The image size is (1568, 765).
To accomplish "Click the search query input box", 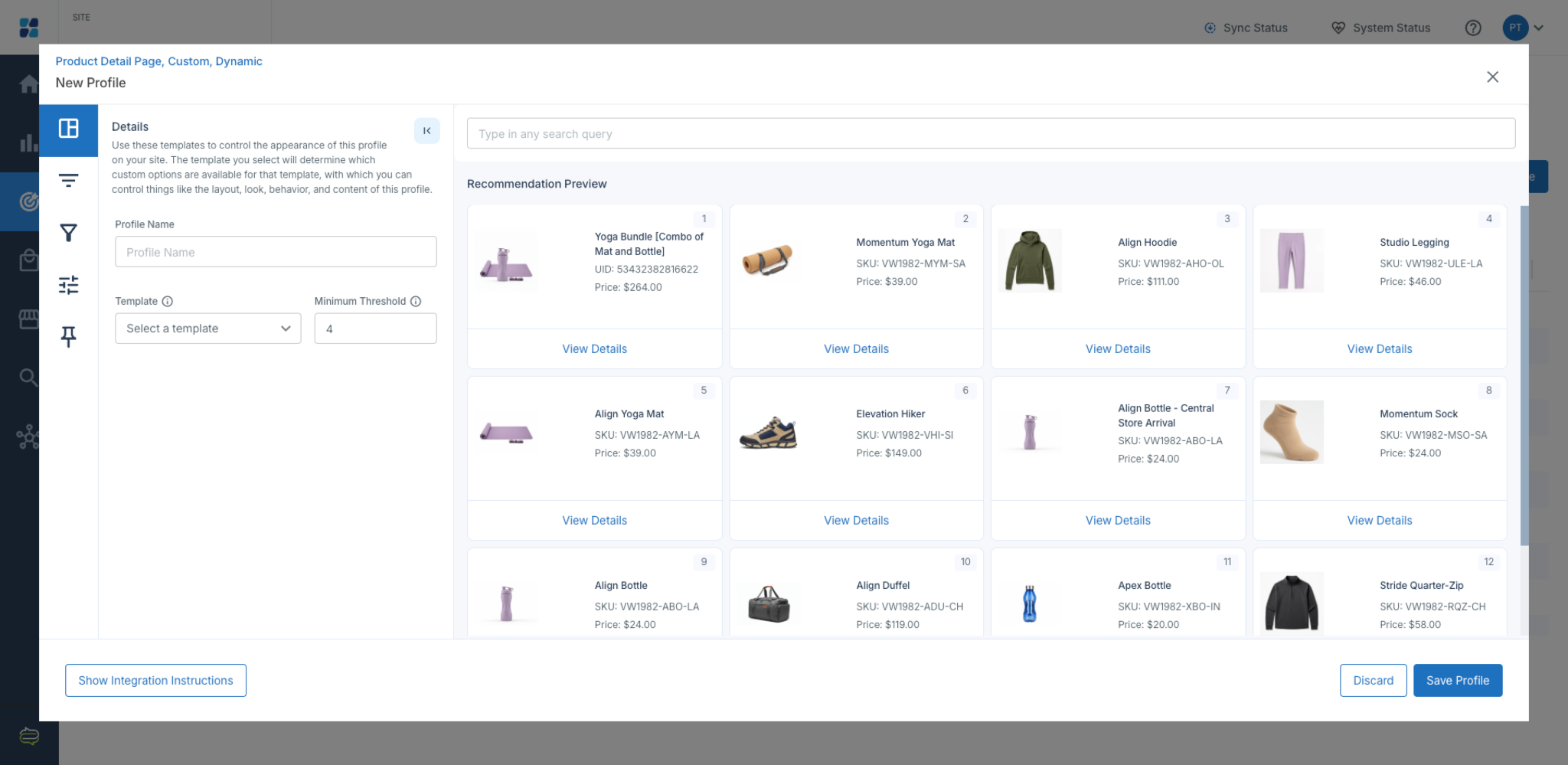I will point(991,133).
